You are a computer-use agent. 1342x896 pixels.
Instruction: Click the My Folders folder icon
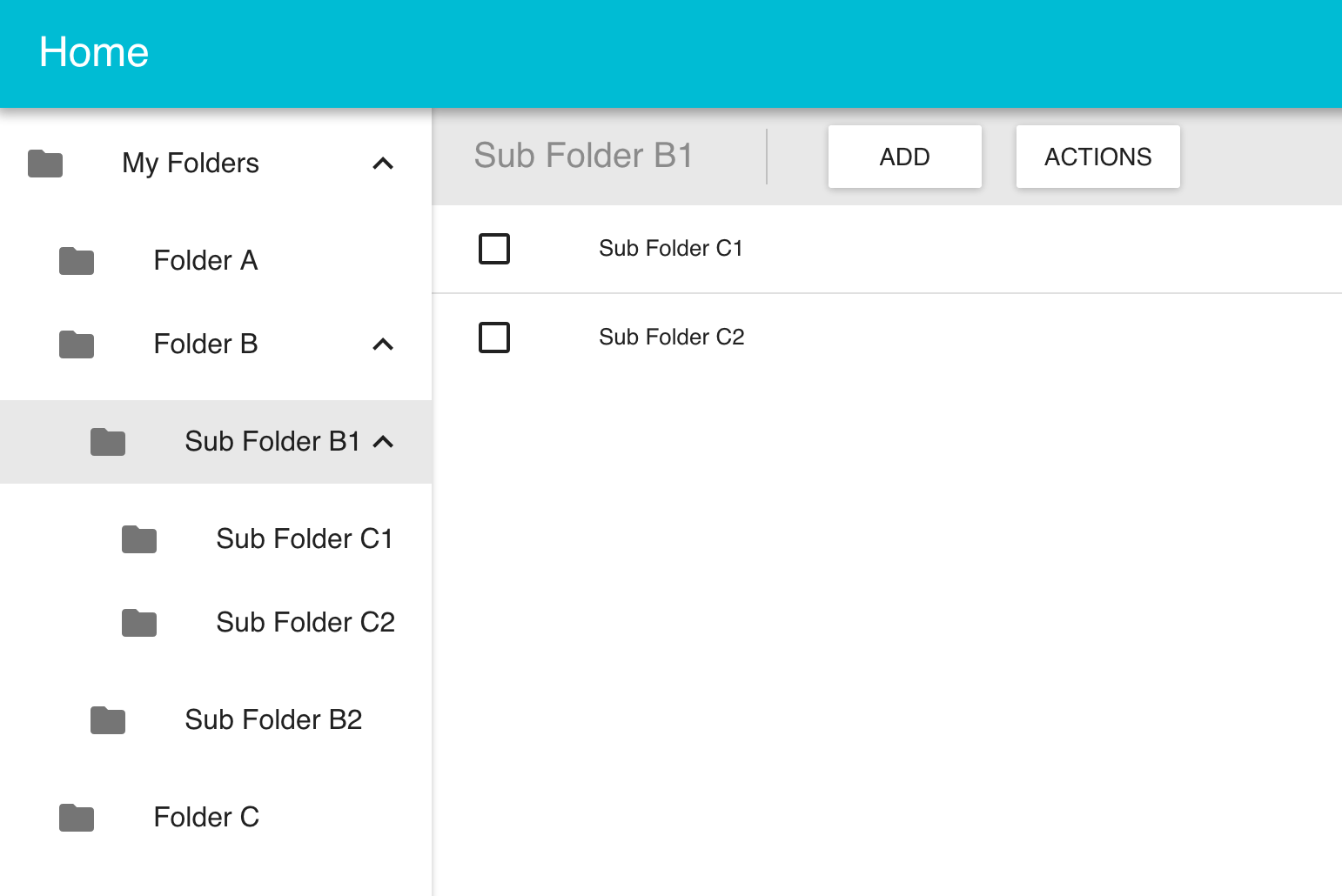45,164
